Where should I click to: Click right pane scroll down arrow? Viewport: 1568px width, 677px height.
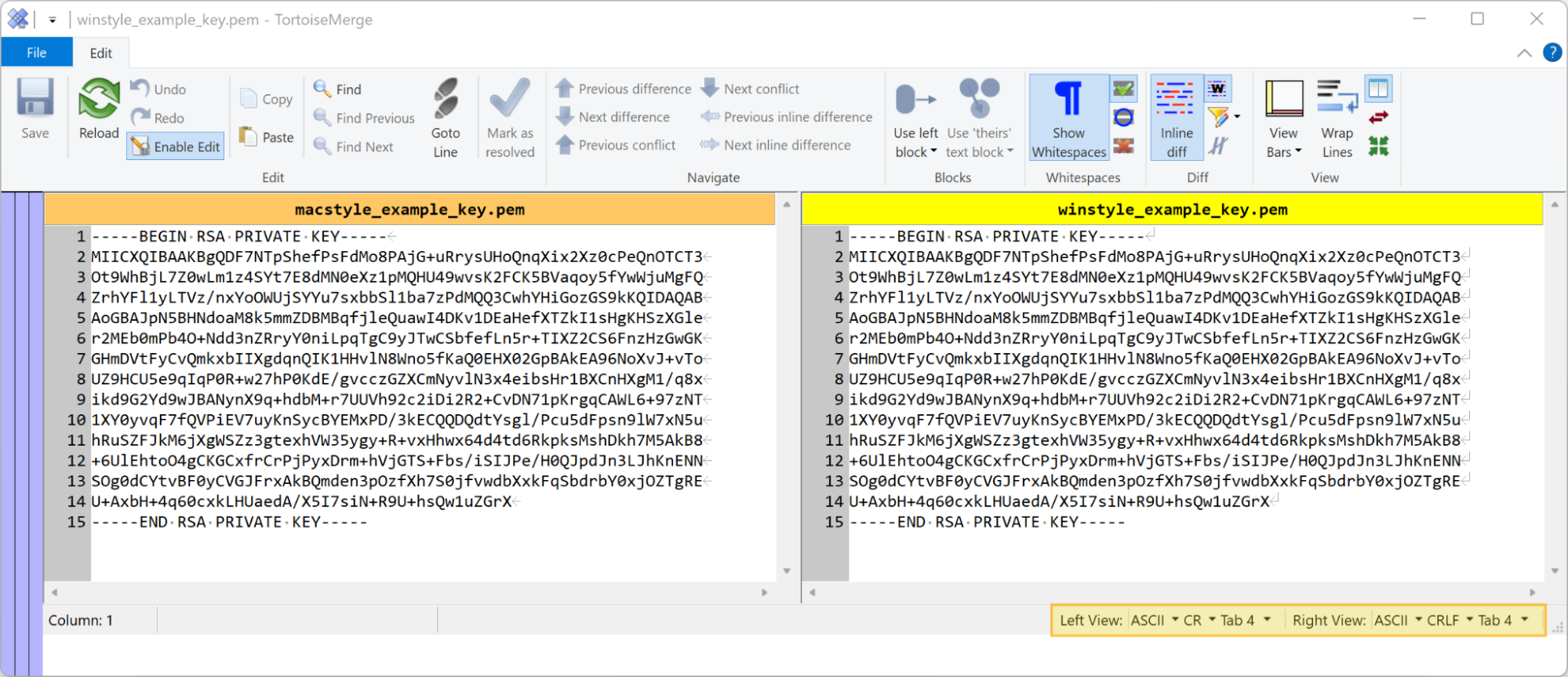(1555, 571)
